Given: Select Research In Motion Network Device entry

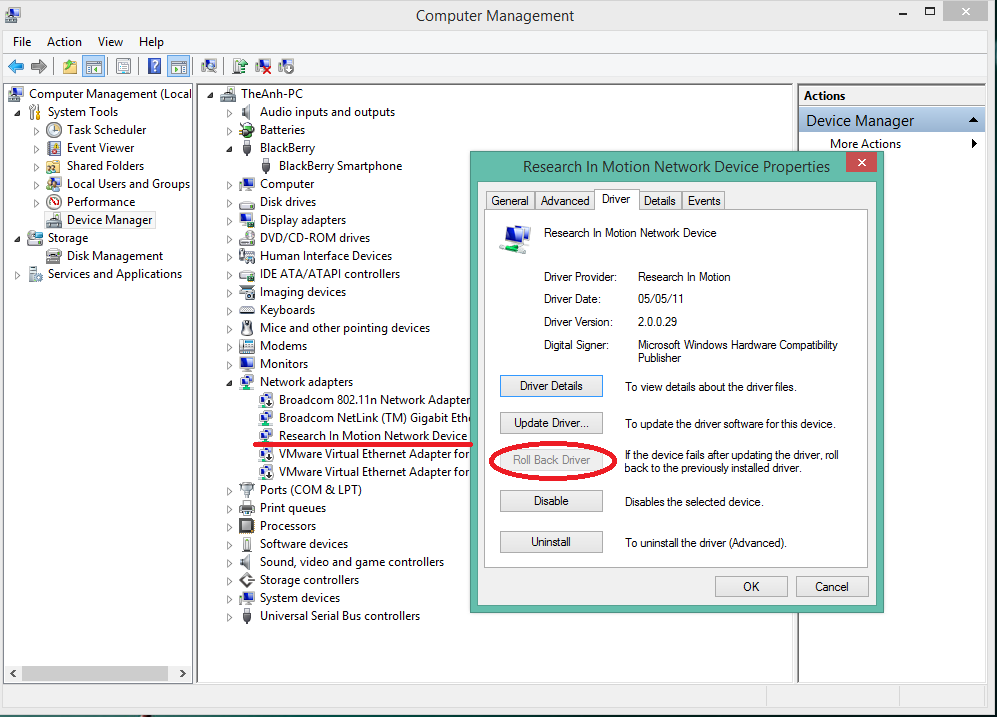Looking at the screenshot, I should point(373,436).
